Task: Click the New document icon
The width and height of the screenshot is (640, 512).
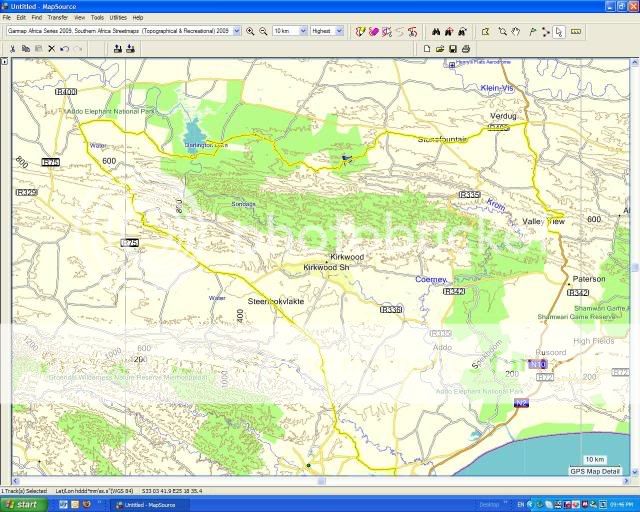Action: 427,49
